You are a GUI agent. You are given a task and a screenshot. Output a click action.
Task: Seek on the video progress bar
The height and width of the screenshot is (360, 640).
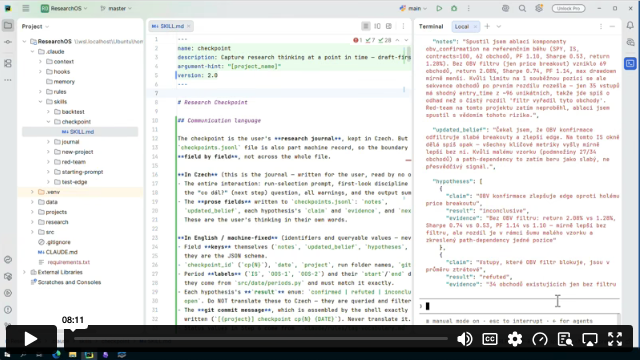(x=261, y=338)
